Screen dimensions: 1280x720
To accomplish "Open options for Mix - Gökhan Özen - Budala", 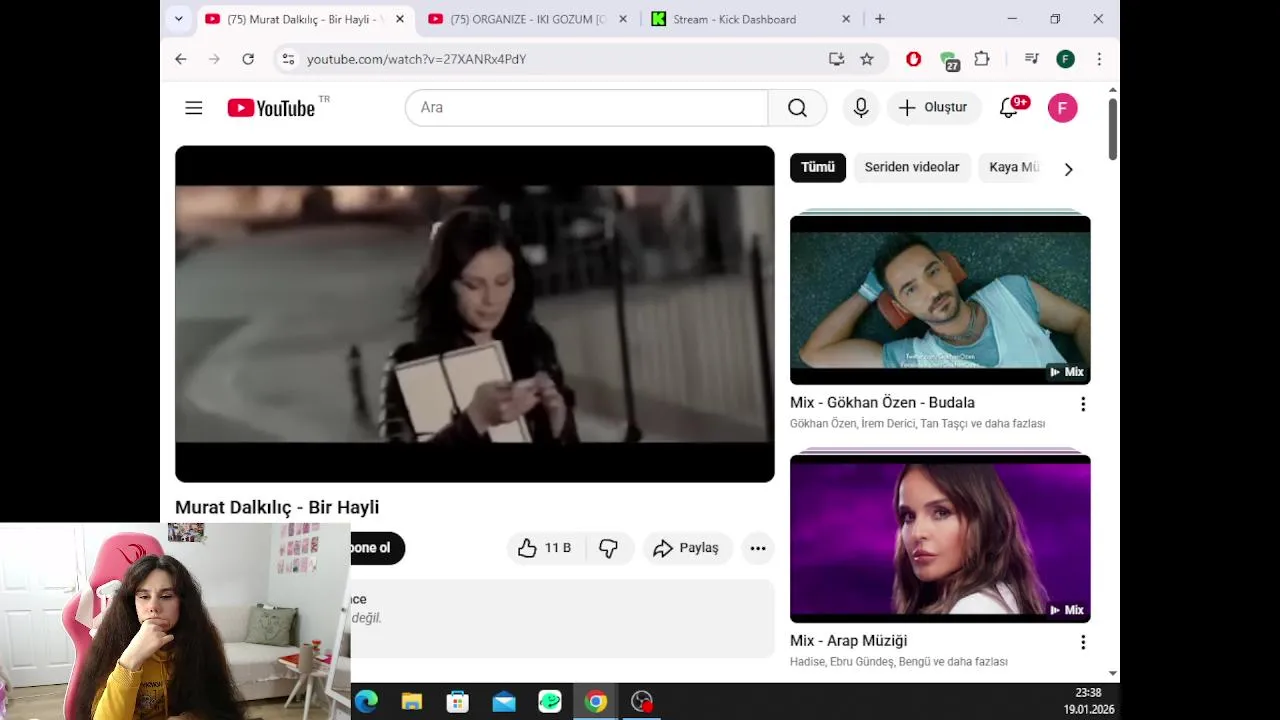I will pos(1082,404).
